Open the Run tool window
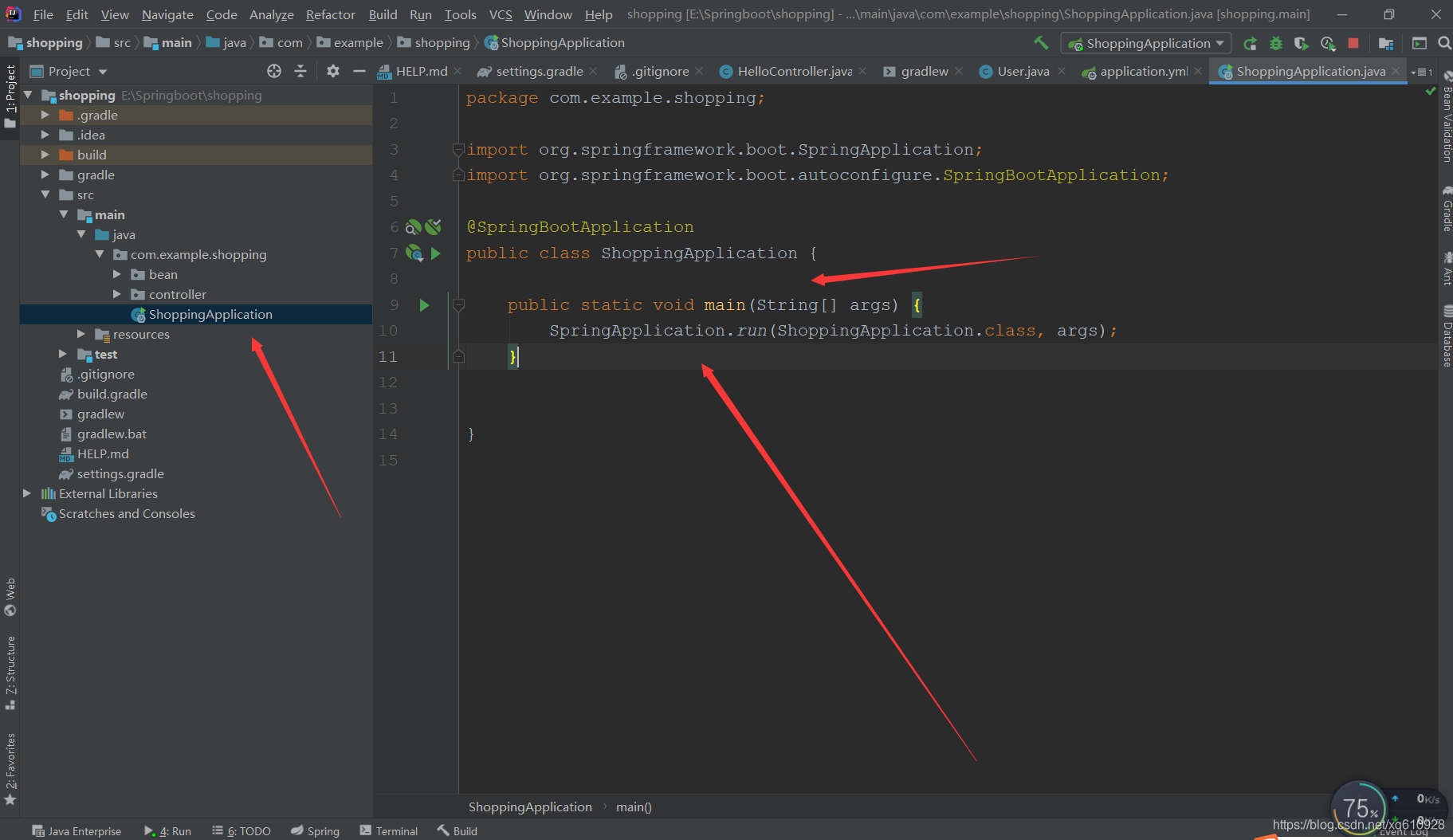The width and height of the screenshot is (1453, 840). [167, 830]
